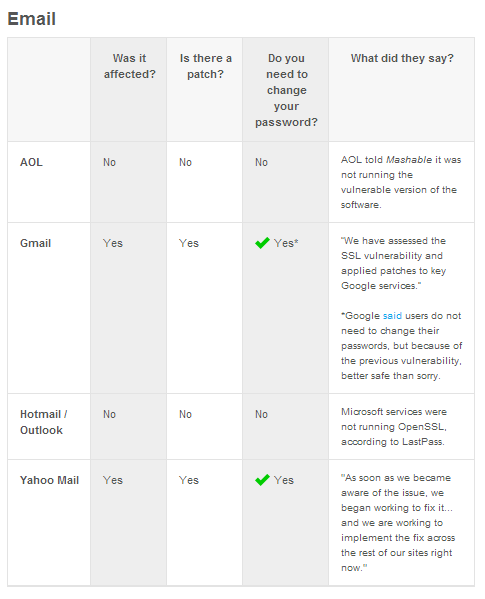Click the 'Is there a patch?' column header

[x=205, y=66]
